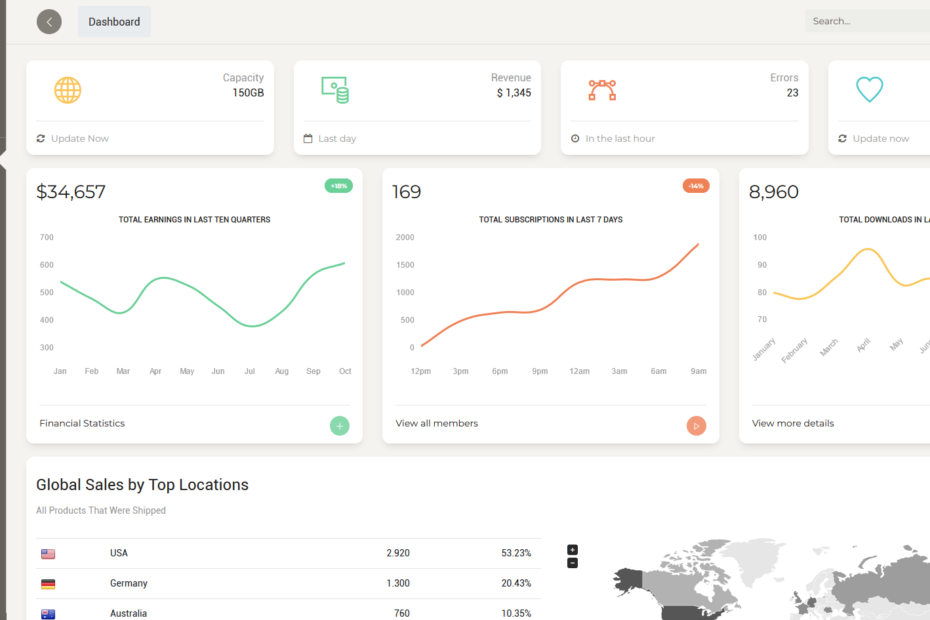
Task: Open View all members link
Action: point(437,423)
